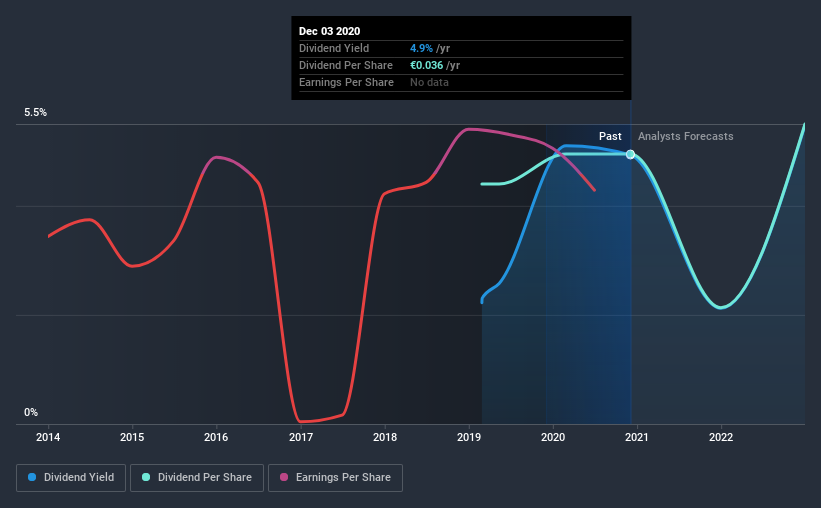
Task: Select the 2021 x-axis label
Action: (x=637, y=437)
